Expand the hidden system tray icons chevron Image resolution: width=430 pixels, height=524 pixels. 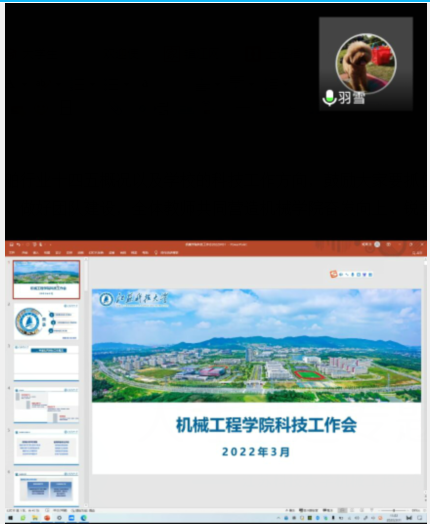278,518
